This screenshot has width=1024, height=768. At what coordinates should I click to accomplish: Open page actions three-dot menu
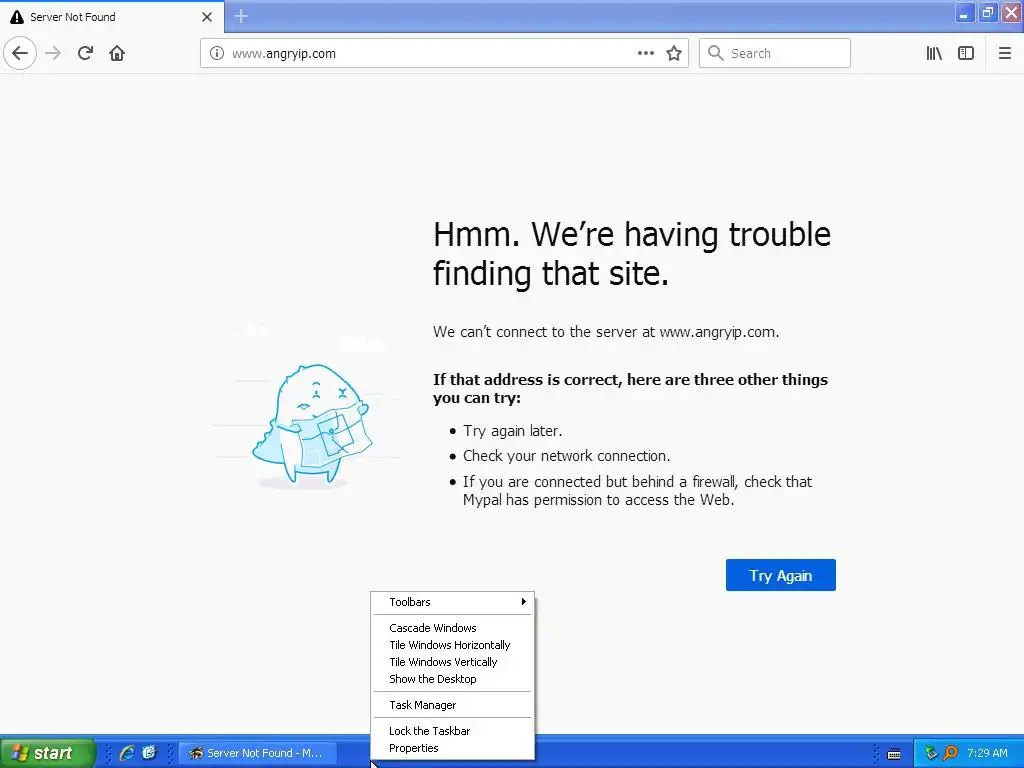click(645, 53)
